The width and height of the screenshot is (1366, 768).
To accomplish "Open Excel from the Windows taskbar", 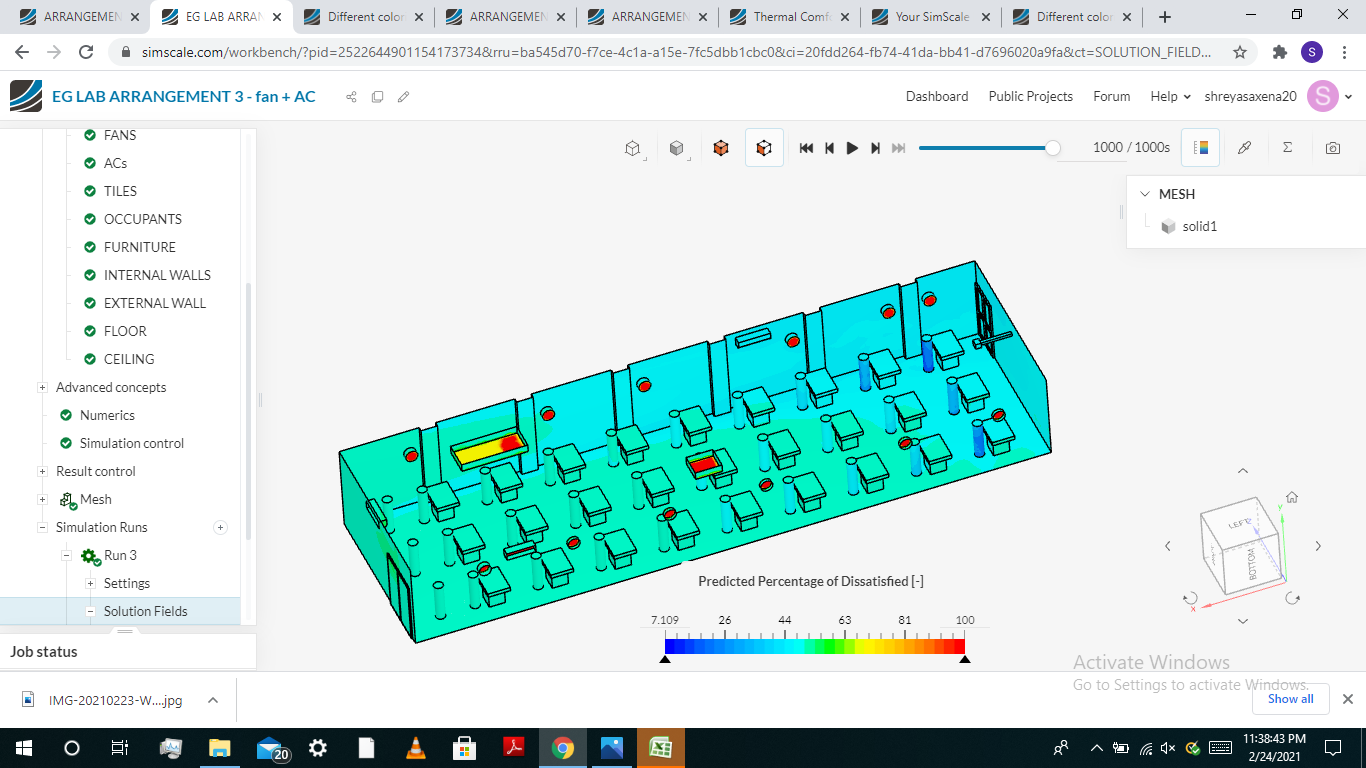I will point(660,748).
